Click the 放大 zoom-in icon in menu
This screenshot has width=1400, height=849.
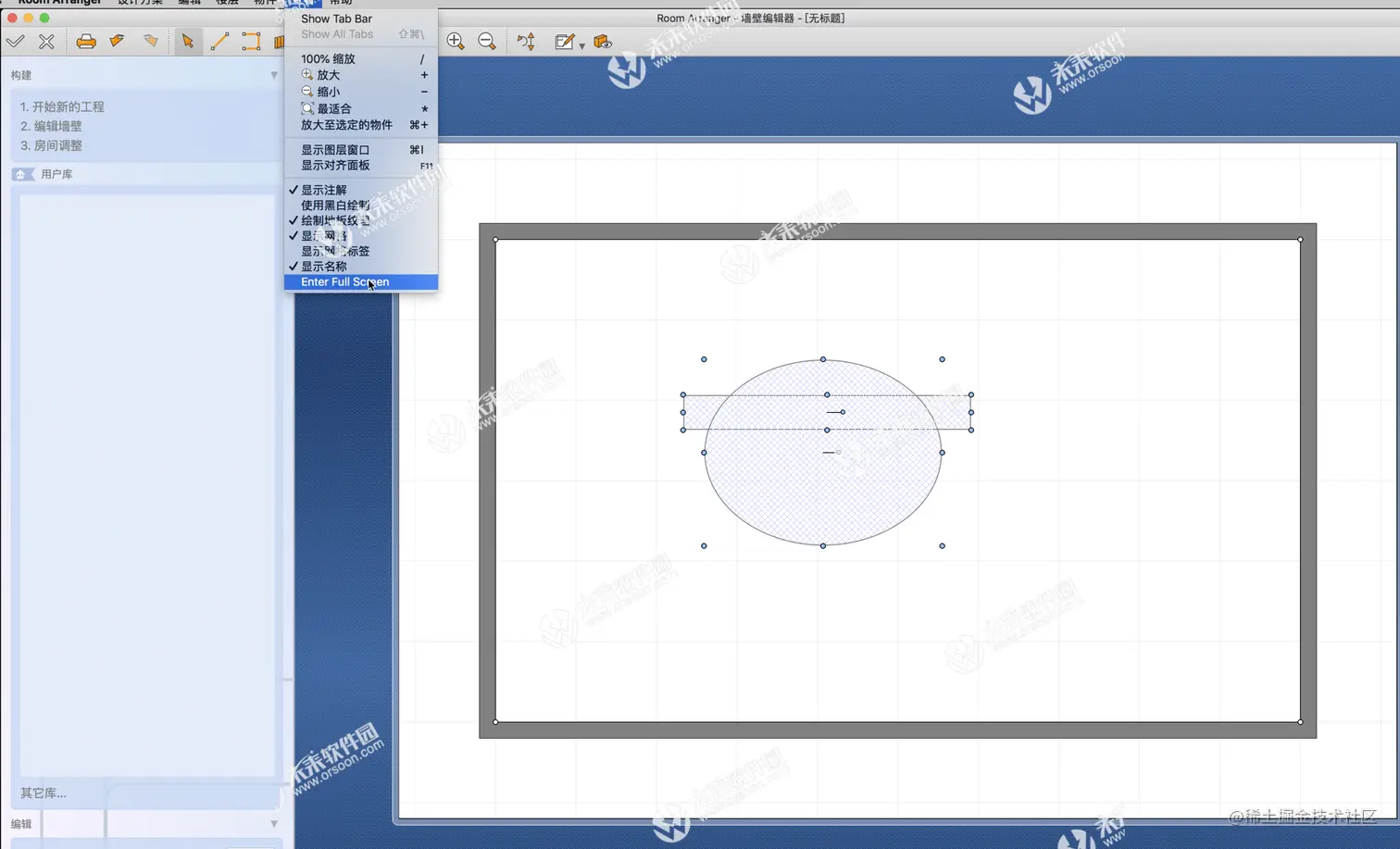click(x=307, y=74)
